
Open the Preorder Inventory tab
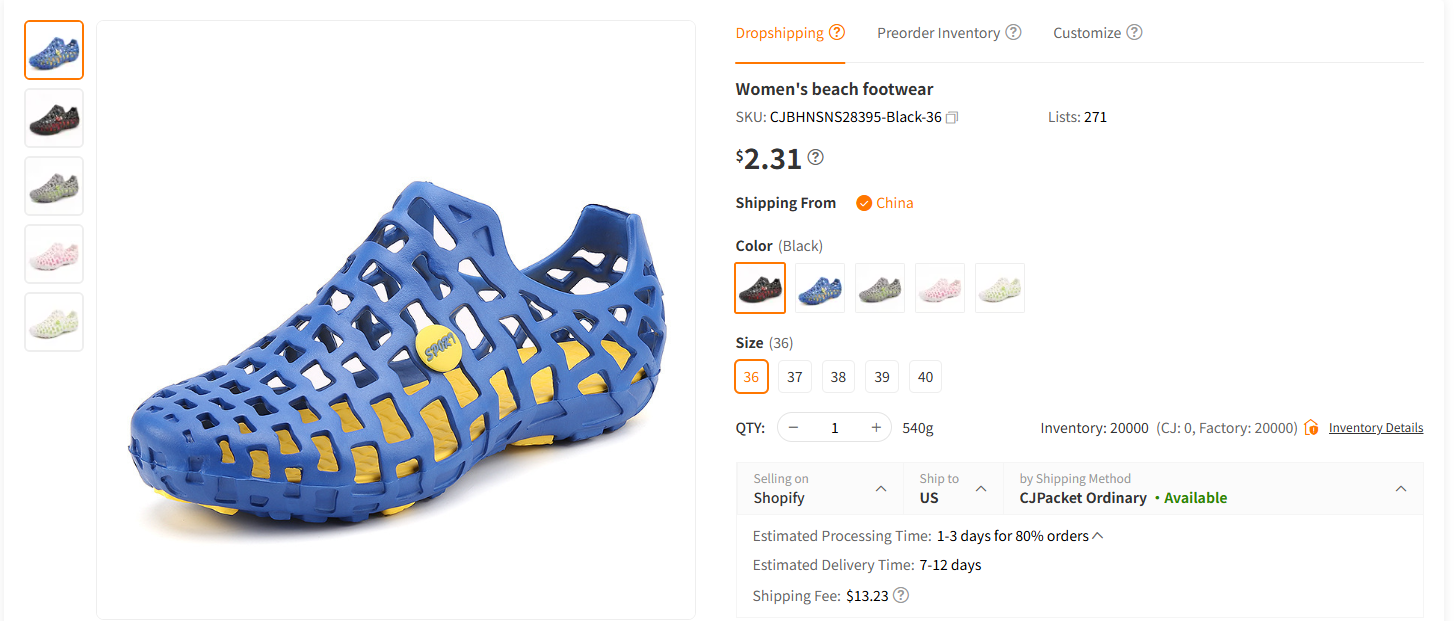[938, 32]
